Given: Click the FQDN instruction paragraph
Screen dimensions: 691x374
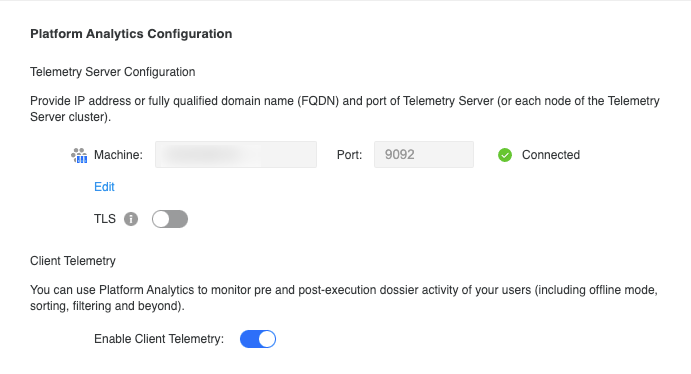Looking at the screenshot, I should 345,109.
